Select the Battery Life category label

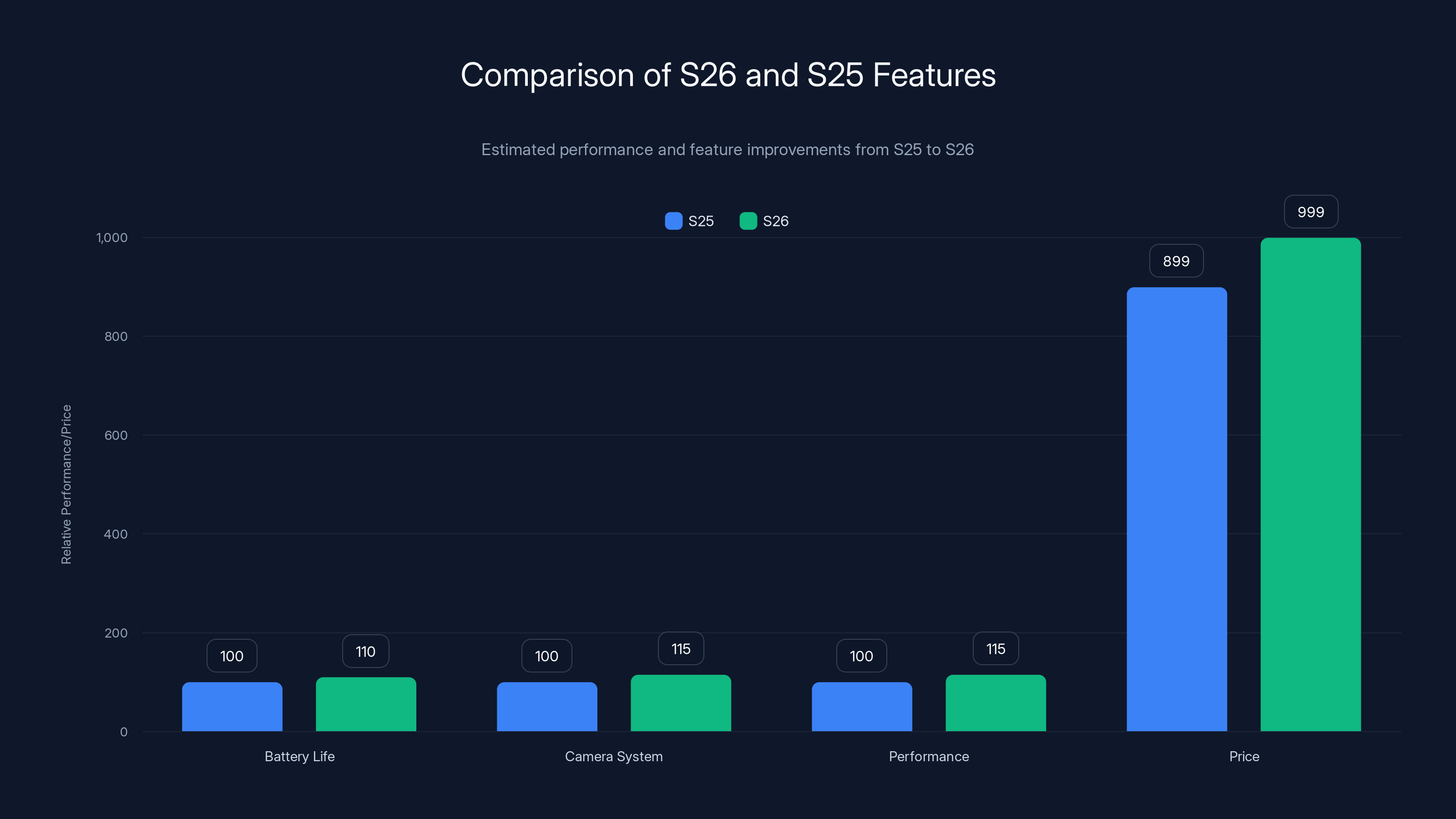point(299,756)
